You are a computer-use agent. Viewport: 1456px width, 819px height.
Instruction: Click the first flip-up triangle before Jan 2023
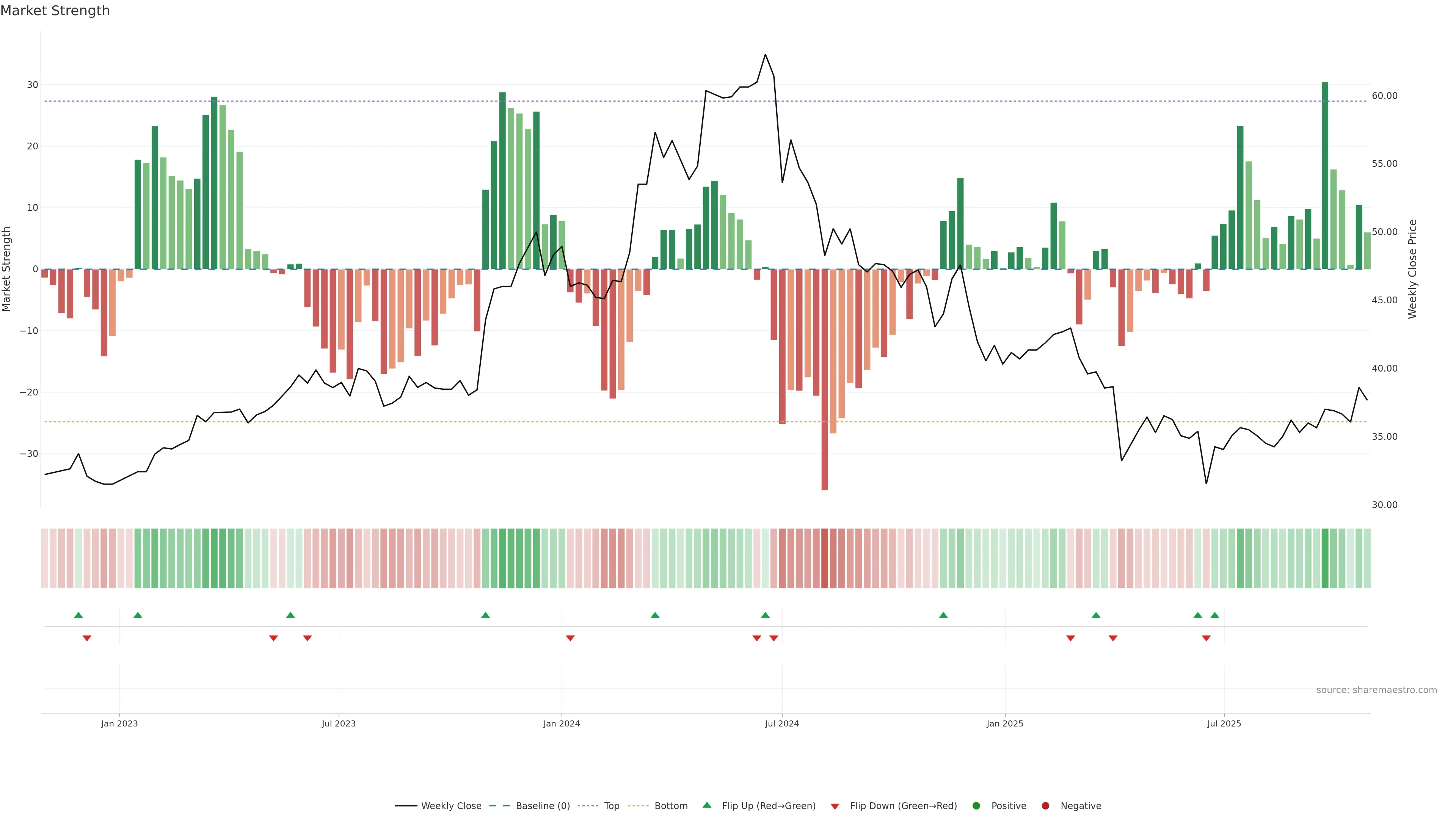pos(78,615)
